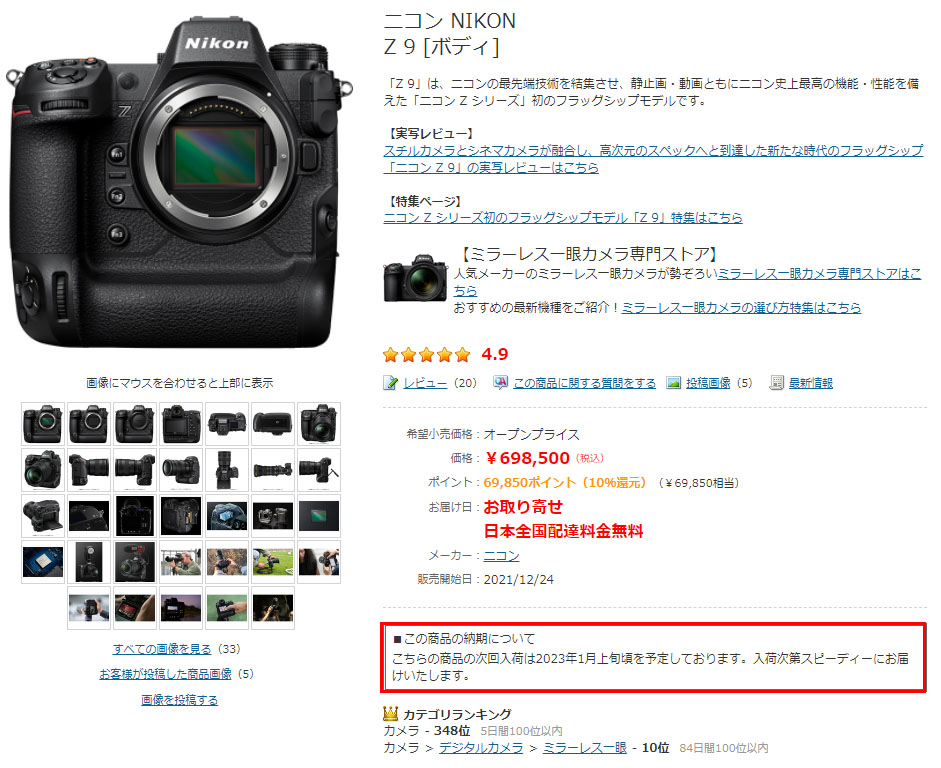Image resolution: width=941 pixels, height=768 pixels.
Task: Click the five-star rating icons
Action: coord(427,355)
